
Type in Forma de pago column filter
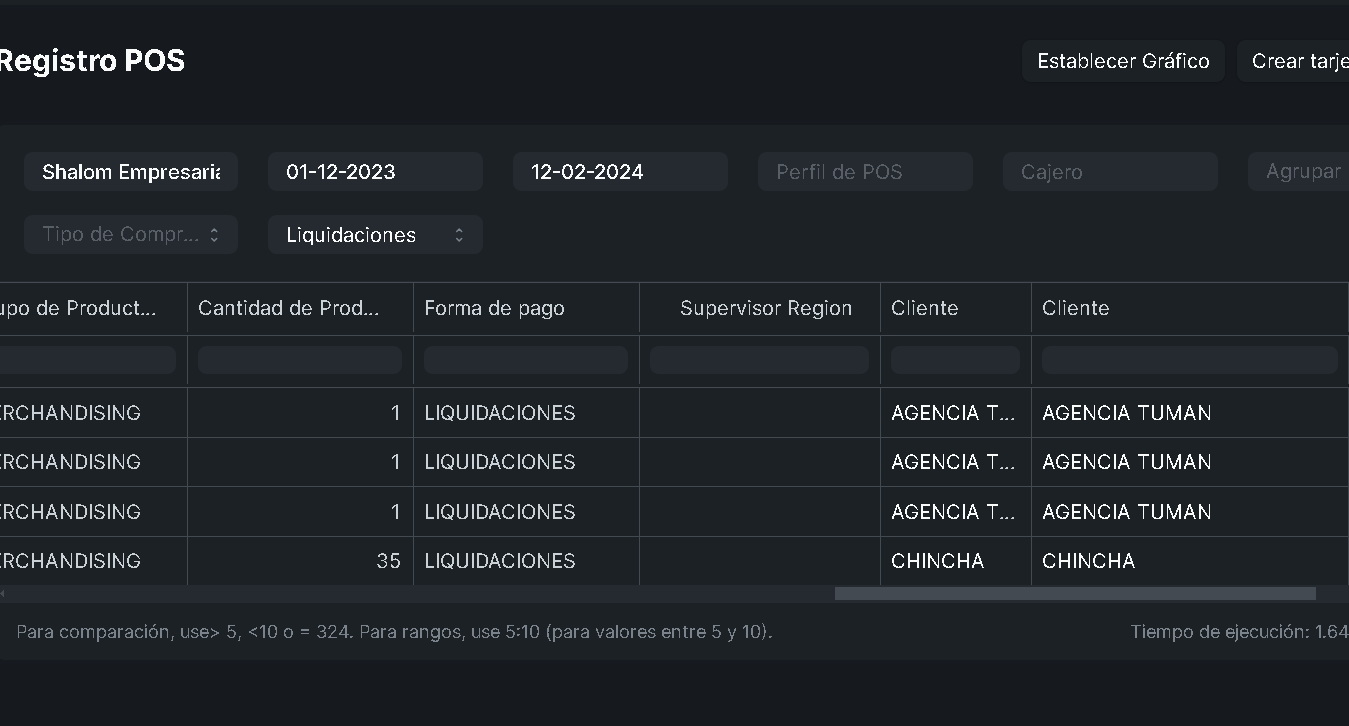526,360
